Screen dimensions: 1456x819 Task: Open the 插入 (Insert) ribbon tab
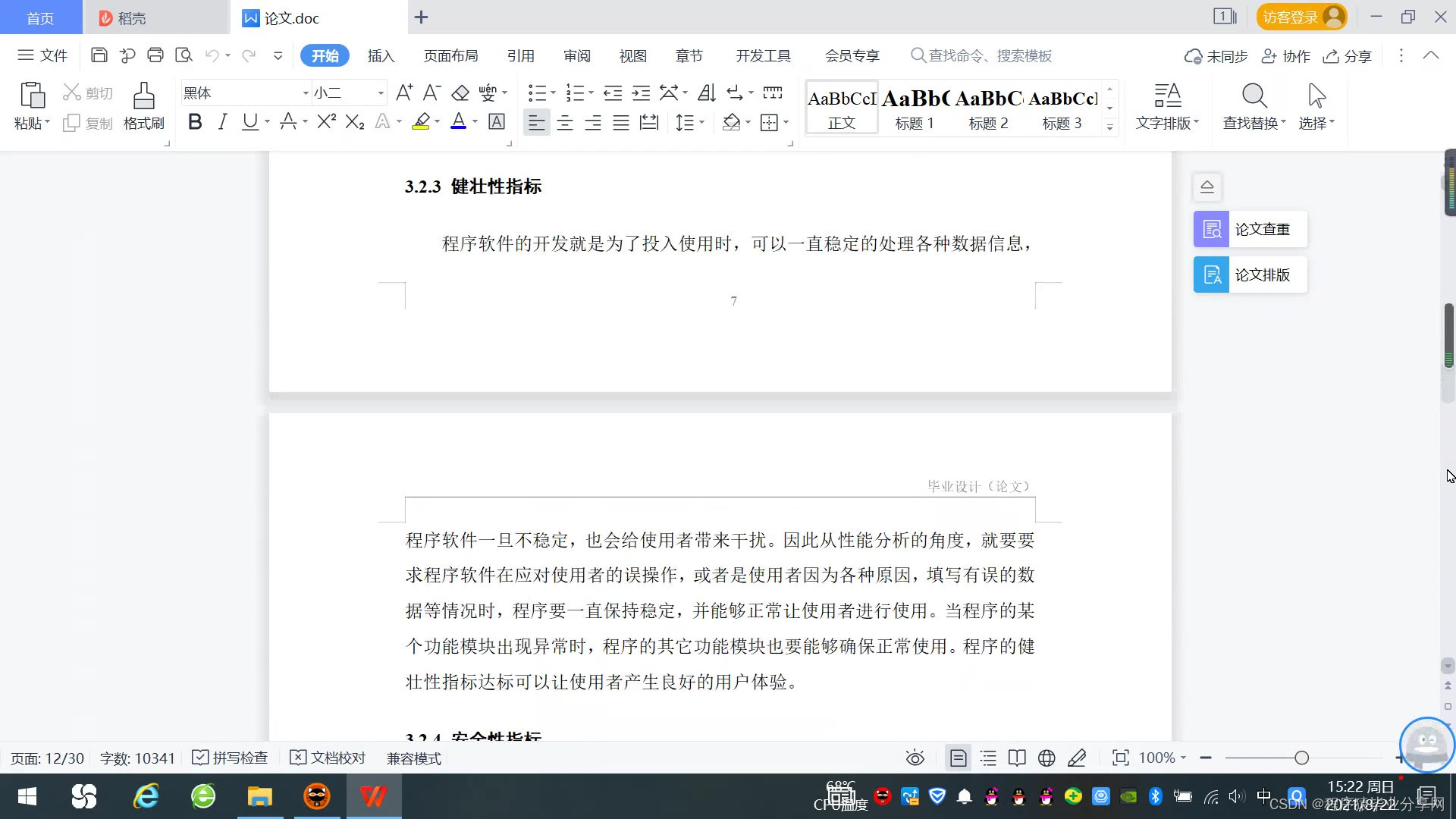381,56
